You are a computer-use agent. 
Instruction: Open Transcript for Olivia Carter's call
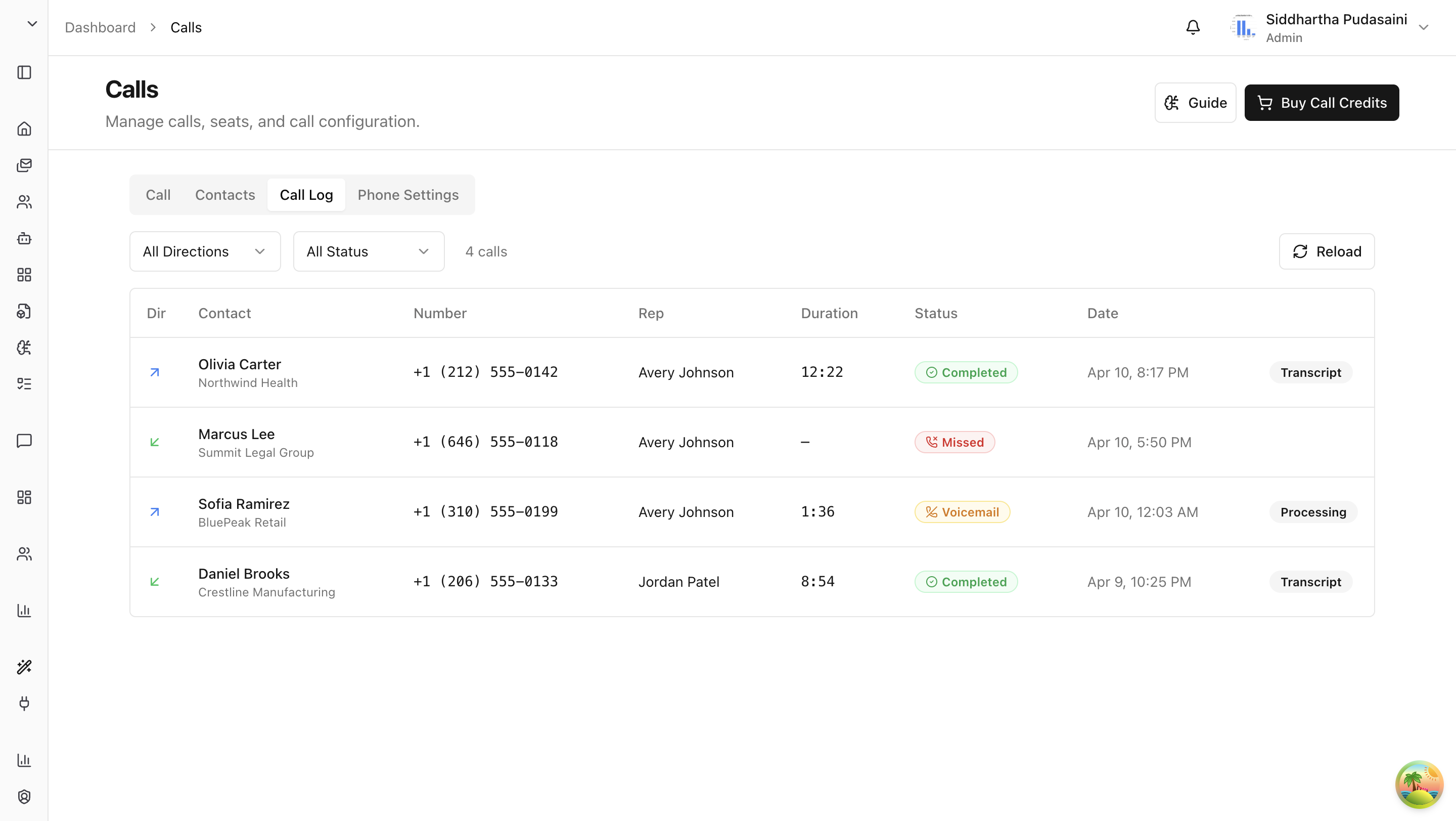click(1311, 373)
